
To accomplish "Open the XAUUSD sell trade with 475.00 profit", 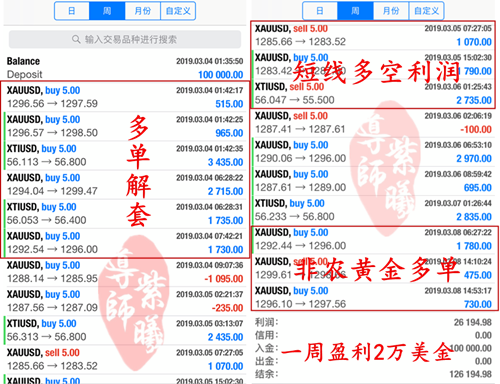I will click(x=373, y=268).
